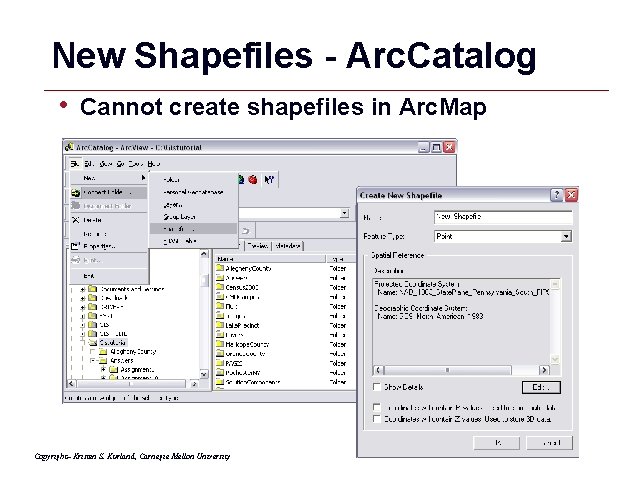This screenshot has width=640, height=480.
Task: Select the Gistutorial folder in the tree
Action: point(113,342)
